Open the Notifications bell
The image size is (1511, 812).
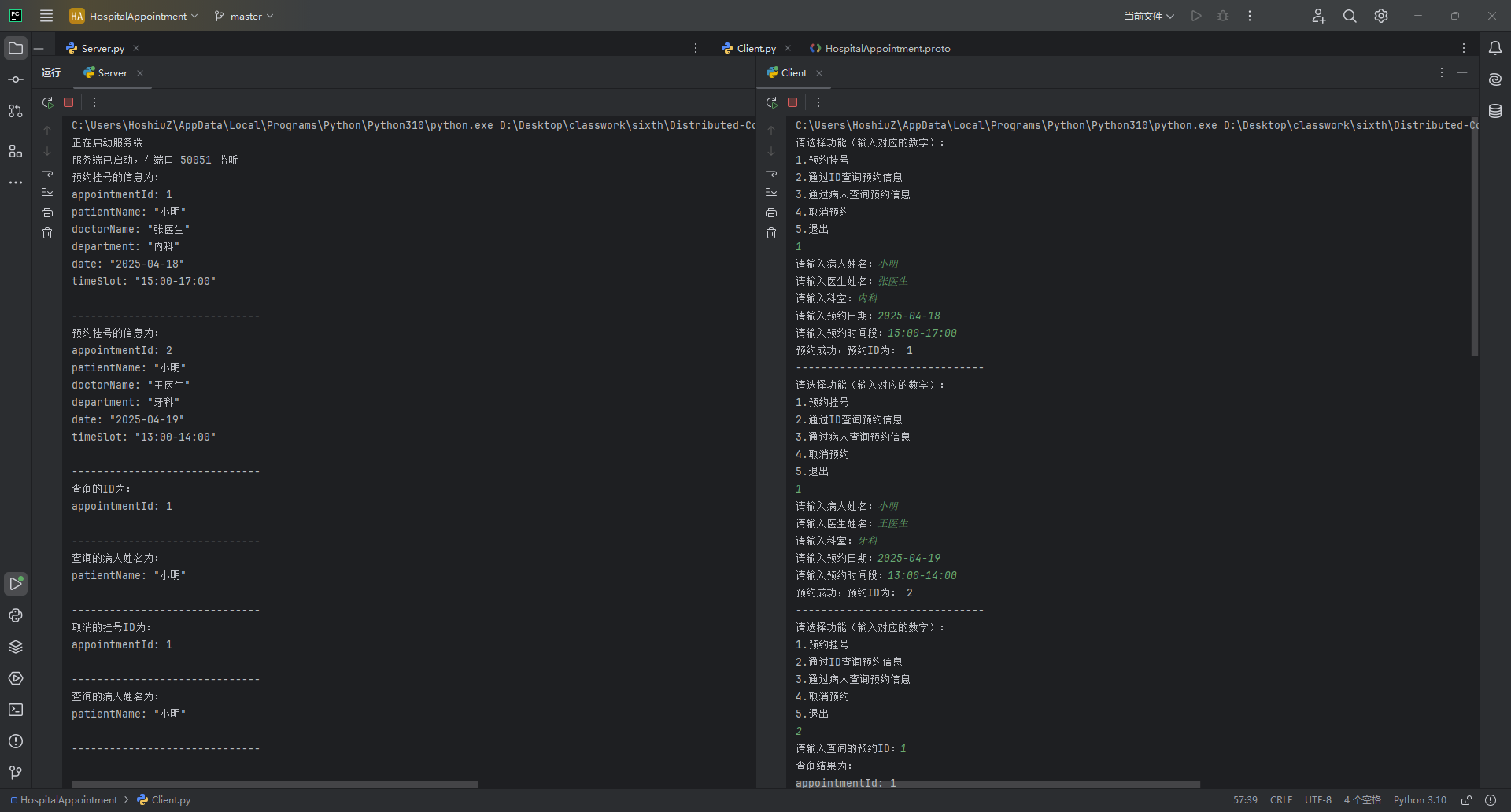1495,48
